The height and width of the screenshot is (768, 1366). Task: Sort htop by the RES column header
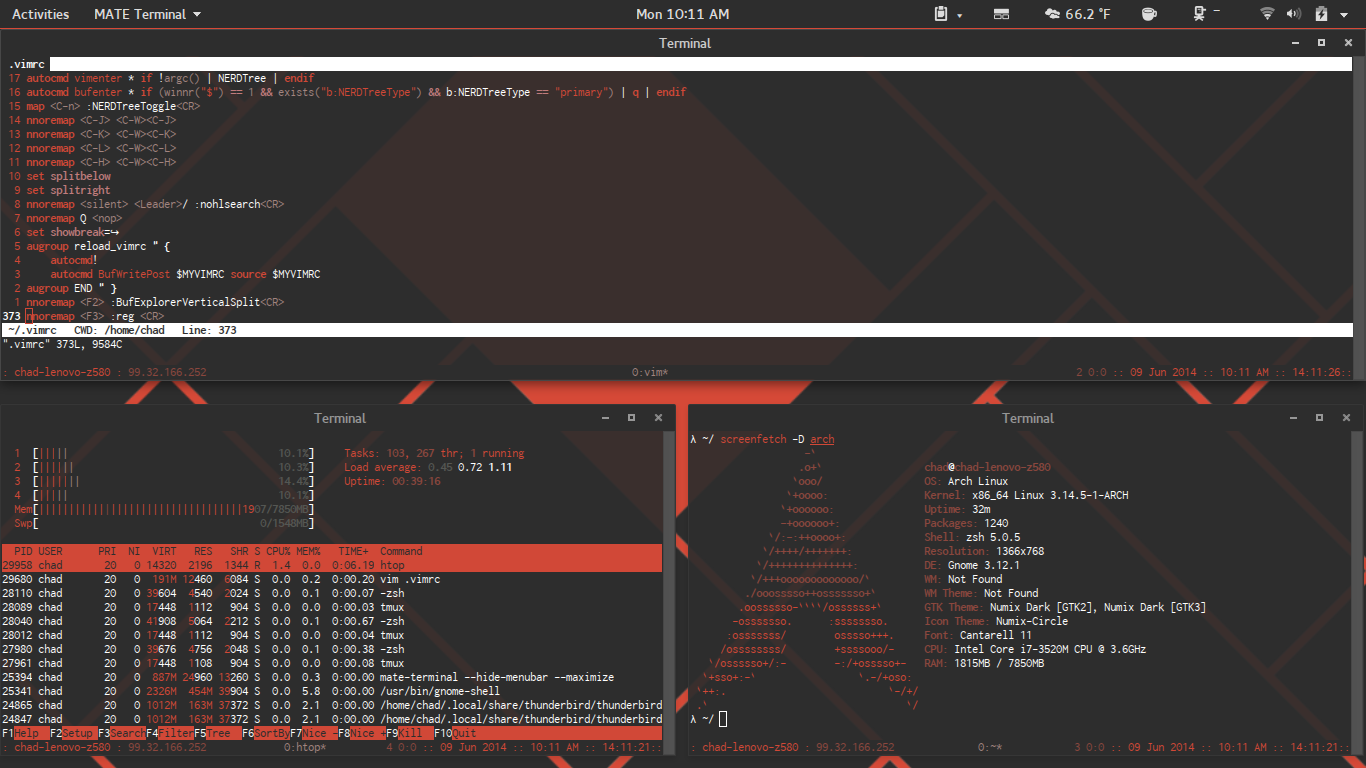click(x=203, y=551)
